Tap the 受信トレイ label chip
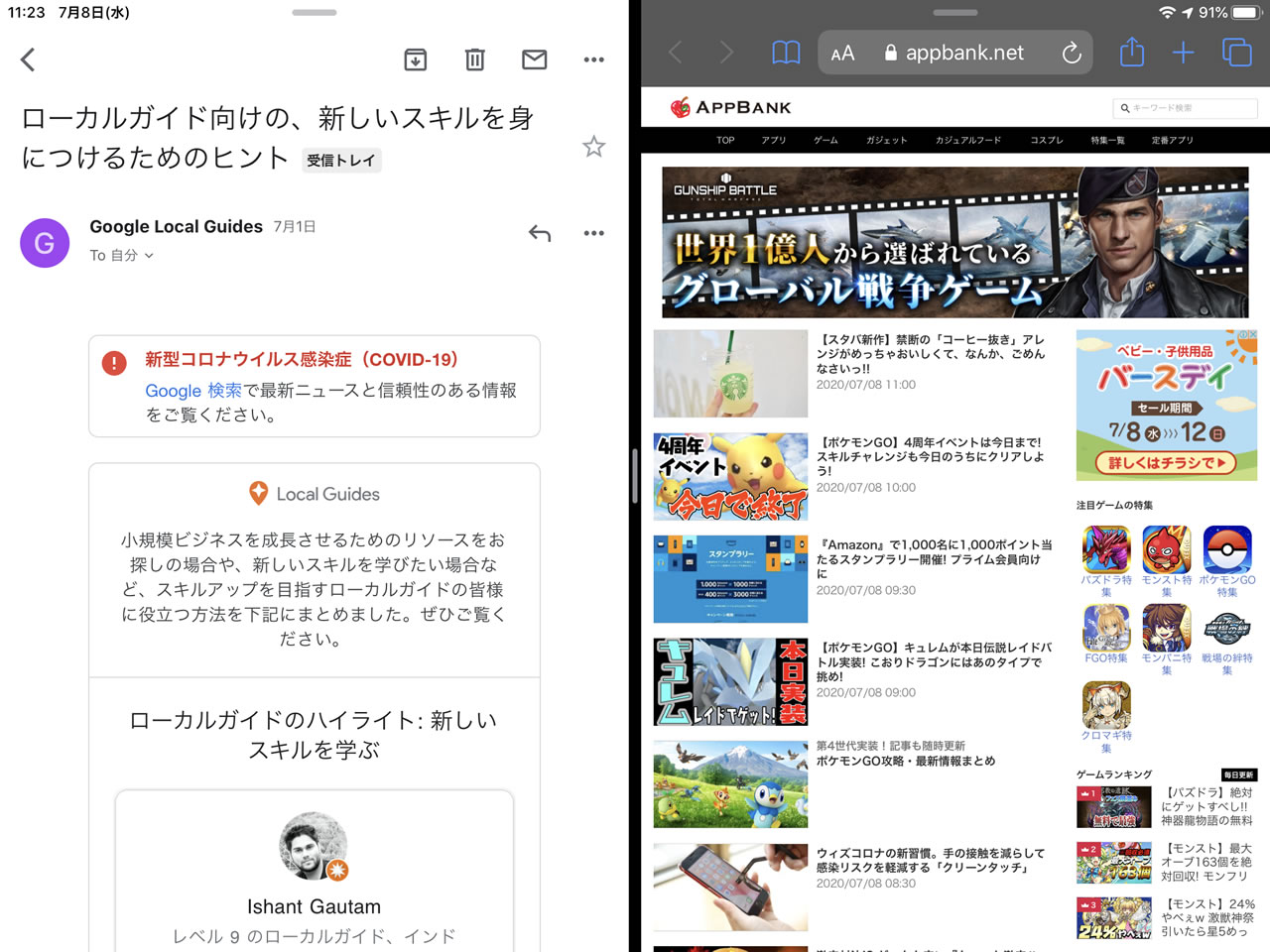Image resolution: width=1270 pixels, height=952 pixels. (x=341, y=160)
